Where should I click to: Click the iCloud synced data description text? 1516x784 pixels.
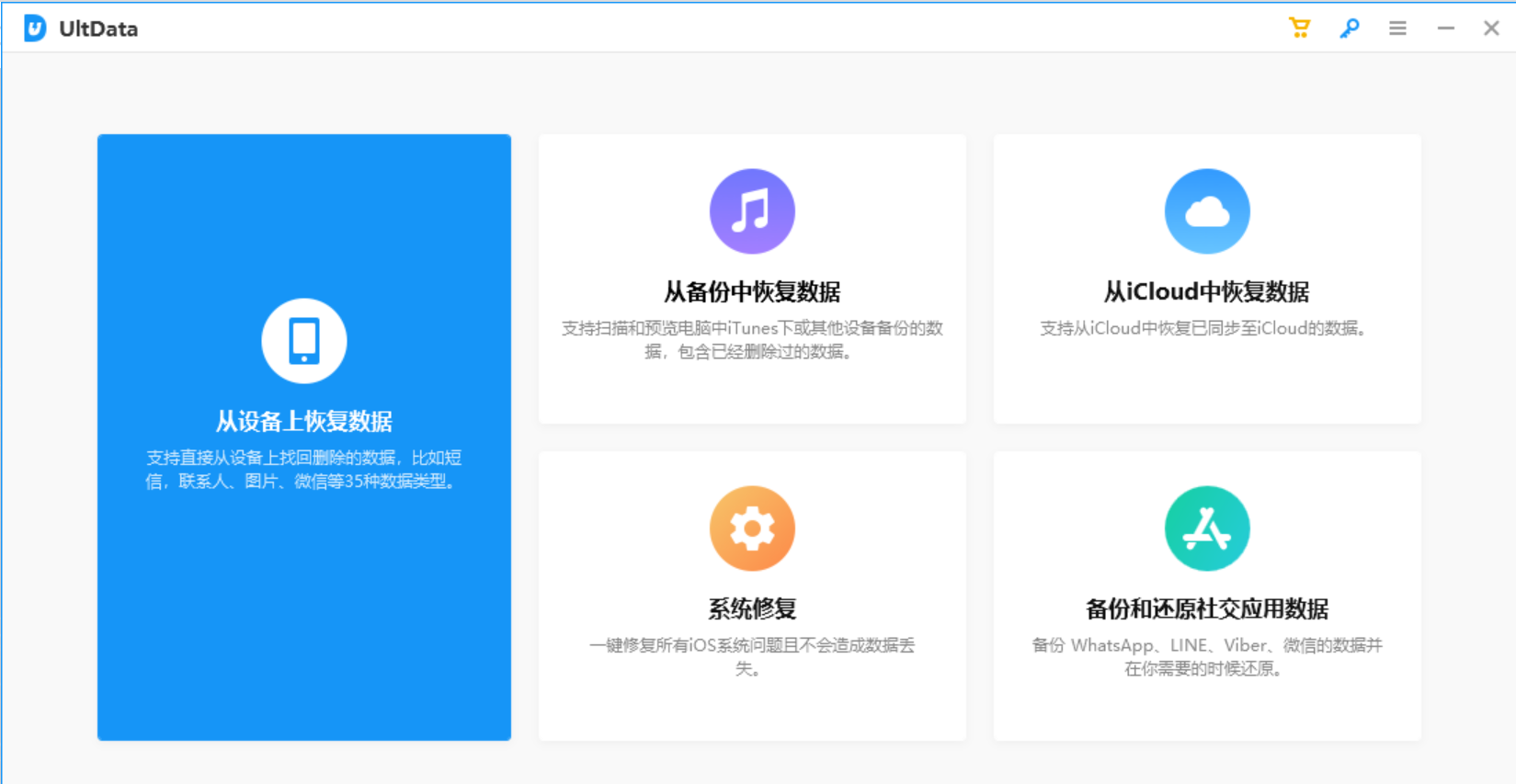click(x=1203, y=329)
